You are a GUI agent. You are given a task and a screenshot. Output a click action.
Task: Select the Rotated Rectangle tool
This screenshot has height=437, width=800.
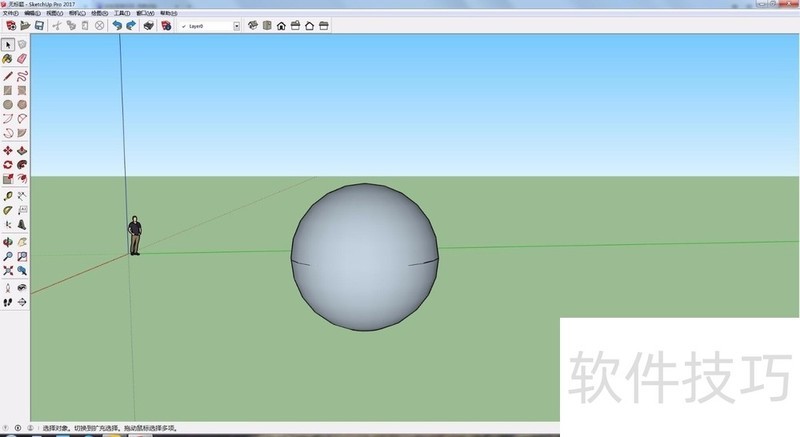pos(22,91)
